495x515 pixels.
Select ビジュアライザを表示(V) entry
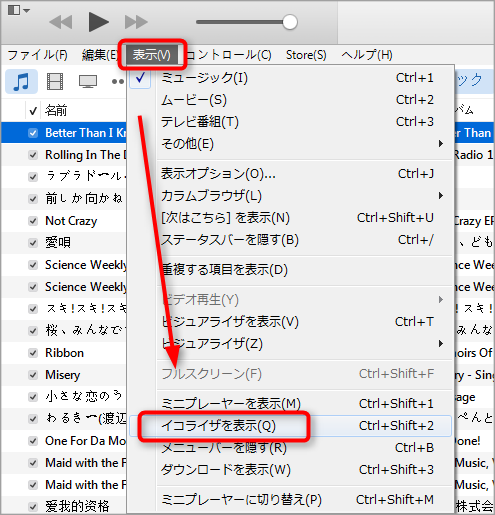point(289,321)
